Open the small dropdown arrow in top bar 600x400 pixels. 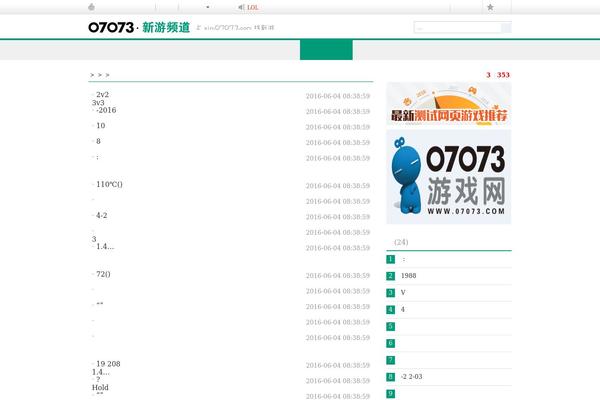click(x=207, y=7)
